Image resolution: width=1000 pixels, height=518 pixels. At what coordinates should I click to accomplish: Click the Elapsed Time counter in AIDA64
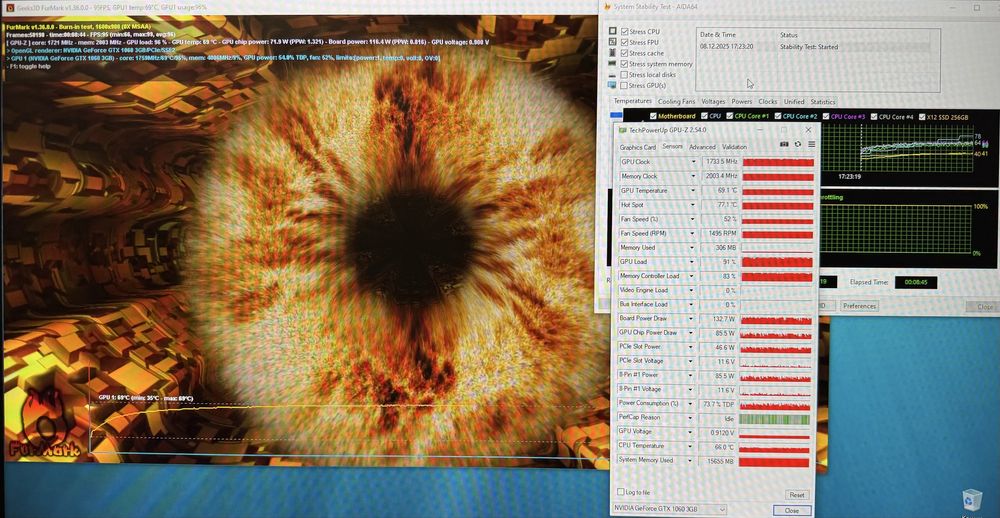916,282
